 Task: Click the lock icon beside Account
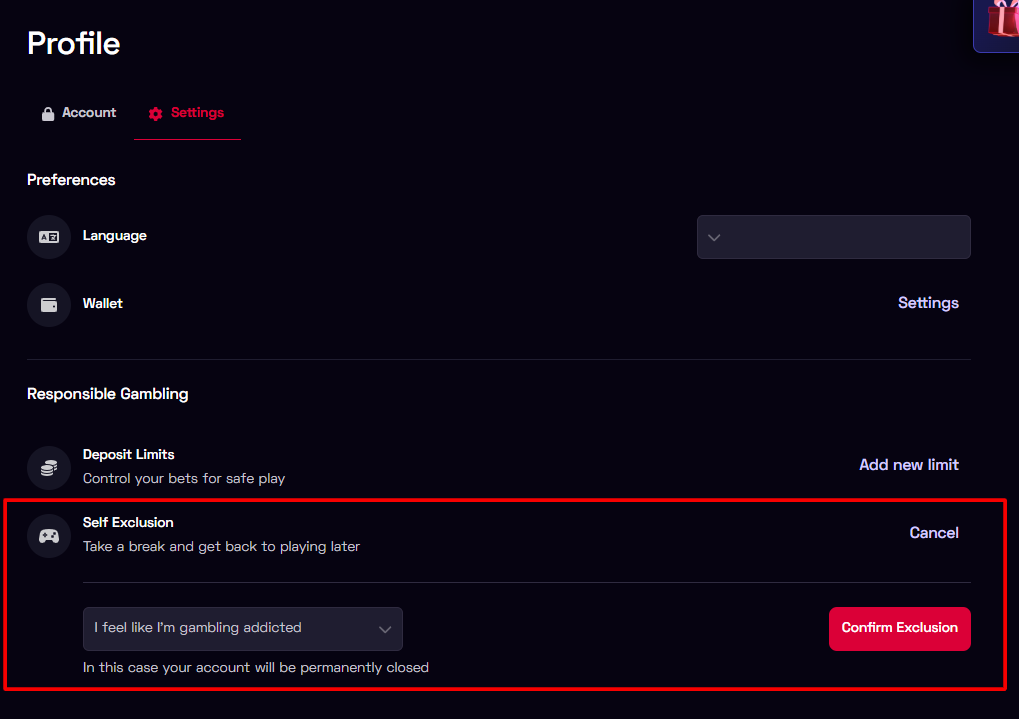click(x=48, y=114)
